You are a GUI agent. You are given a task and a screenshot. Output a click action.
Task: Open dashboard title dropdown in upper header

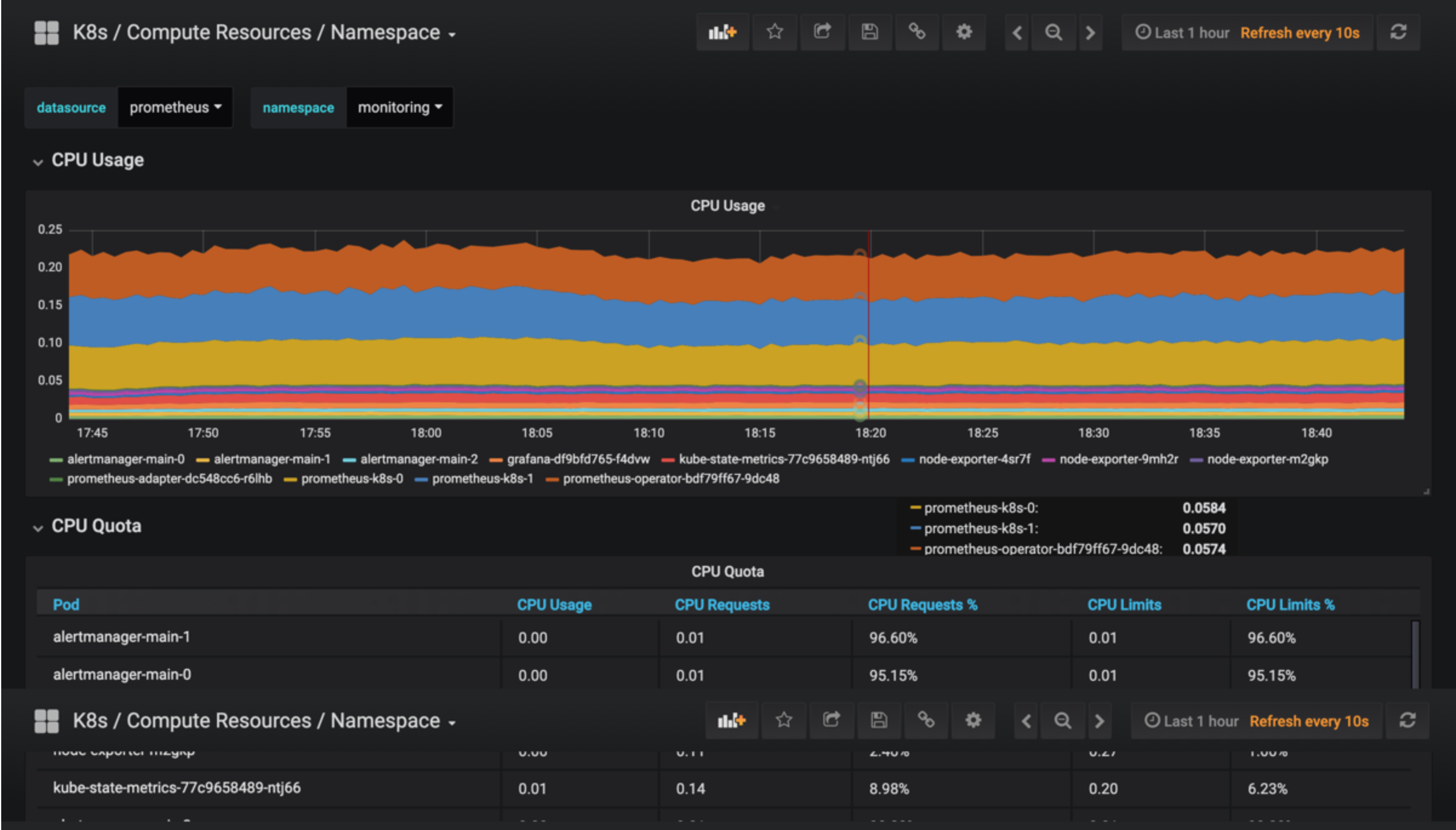coord(264,33)
